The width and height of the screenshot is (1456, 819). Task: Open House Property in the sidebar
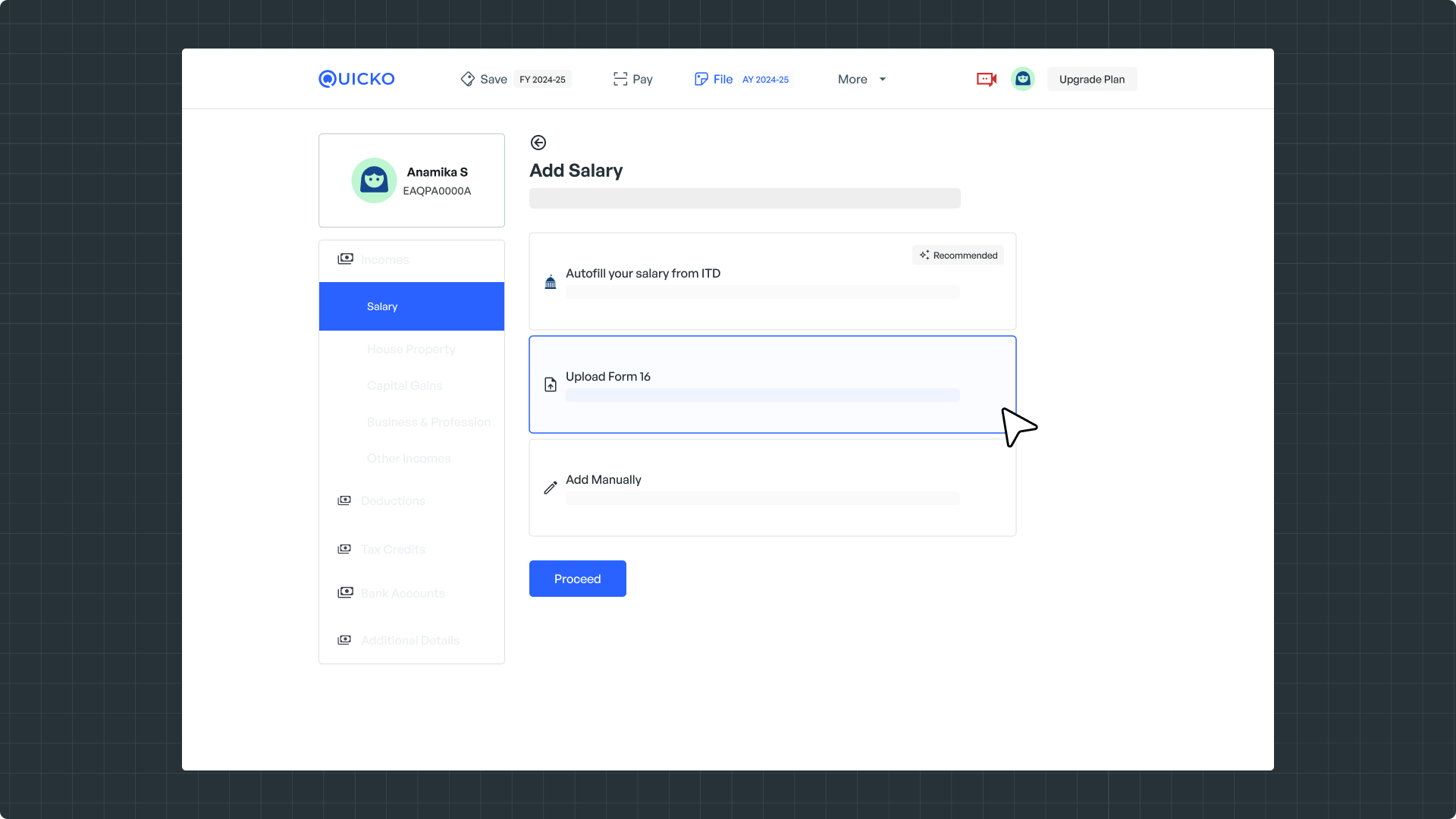point(411,349)
